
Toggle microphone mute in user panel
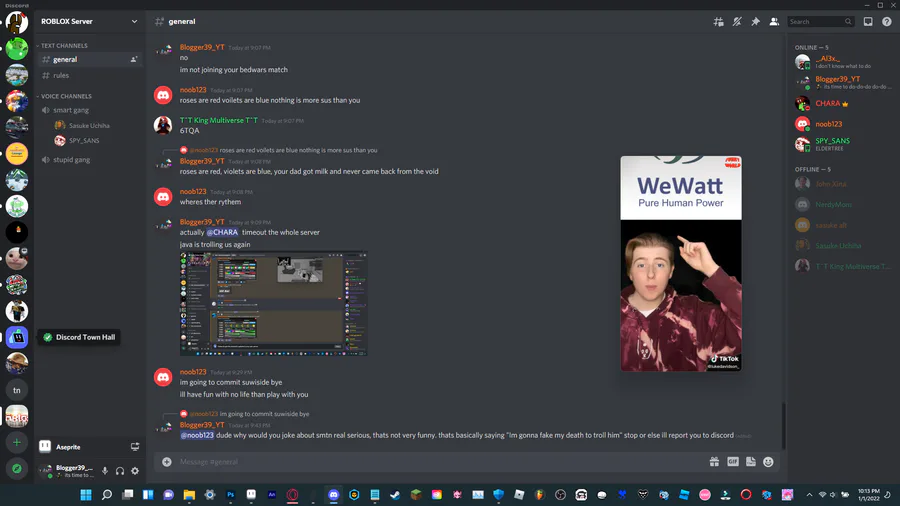click(104, 471)
